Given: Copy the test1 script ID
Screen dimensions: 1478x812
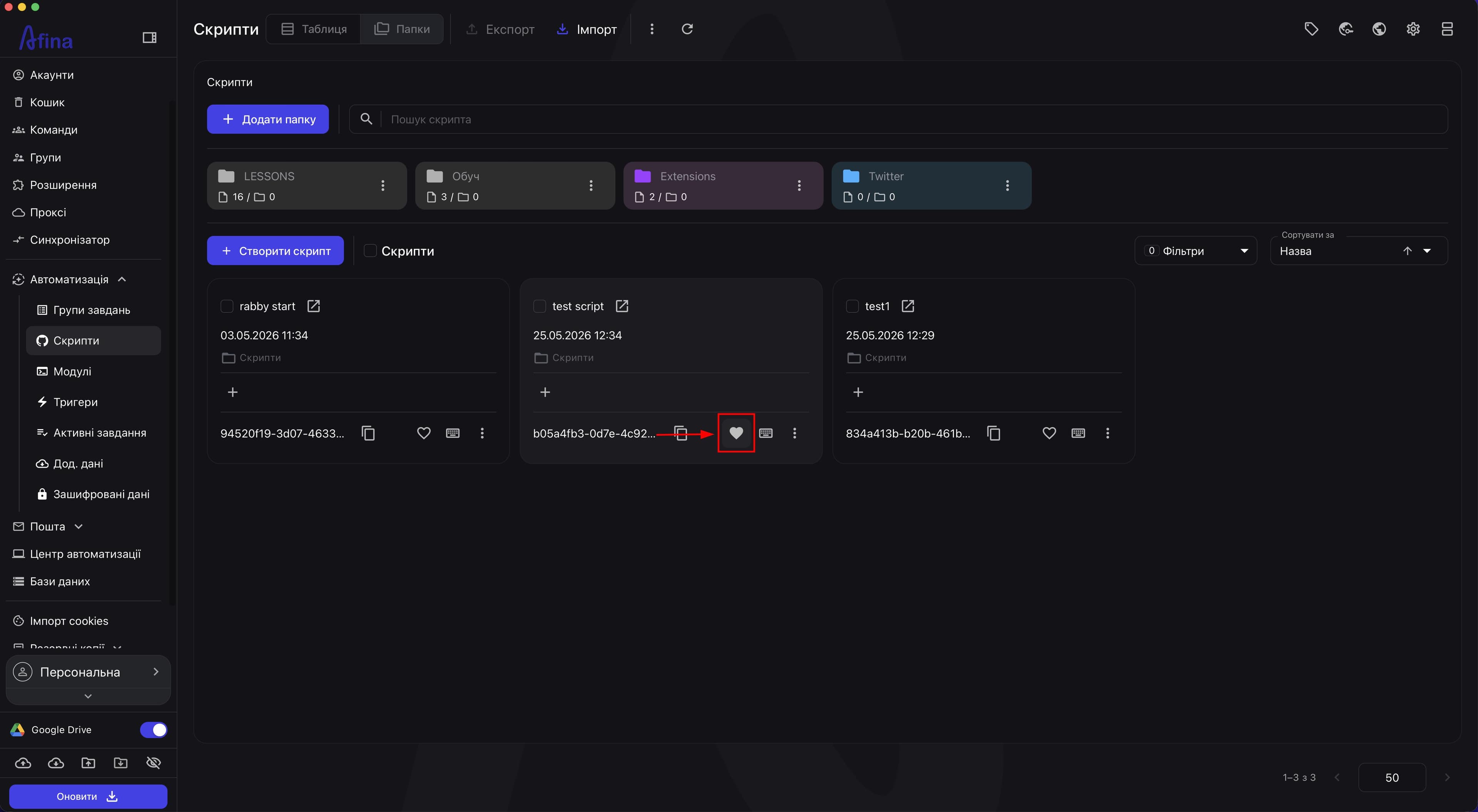Looking at the screenshot, I should click(x=994, y=433).
